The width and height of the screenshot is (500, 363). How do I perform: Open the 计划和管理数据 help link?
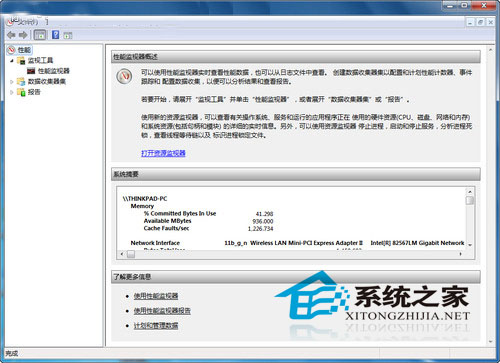[x=156, y=326]
